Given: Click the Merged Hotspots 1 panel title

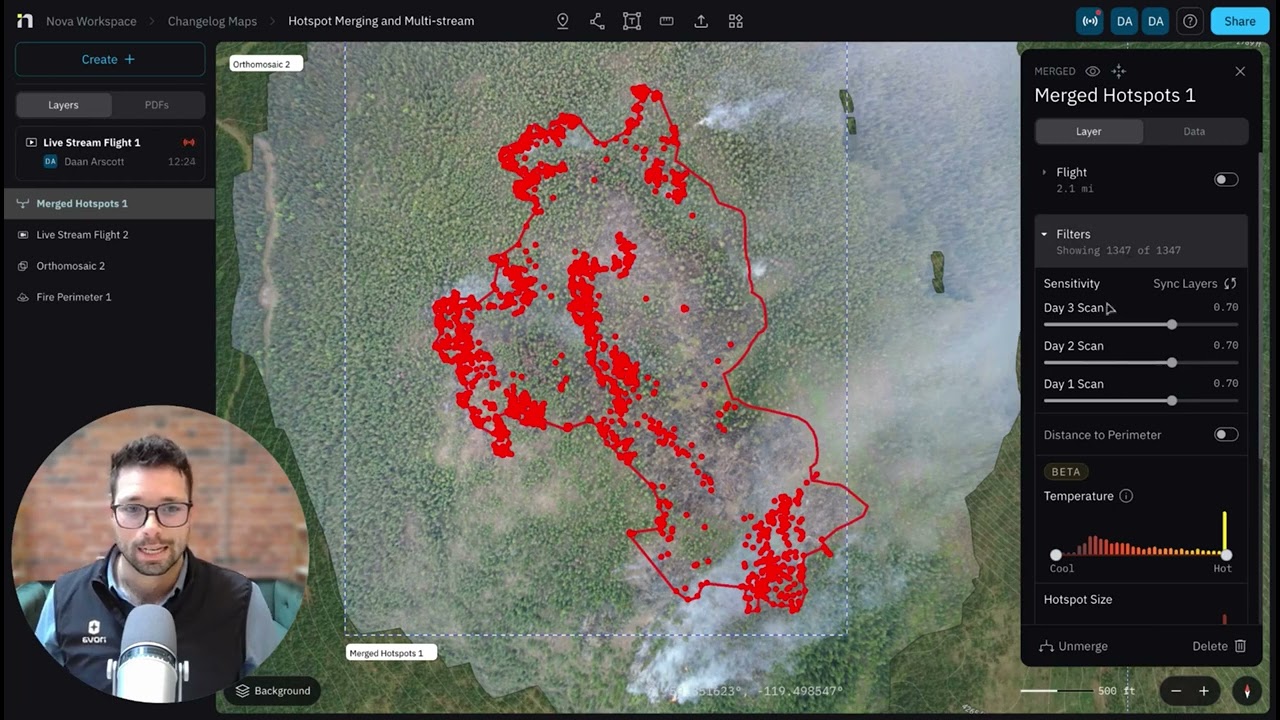Looking at the screenshot, I should [1115, 95].
